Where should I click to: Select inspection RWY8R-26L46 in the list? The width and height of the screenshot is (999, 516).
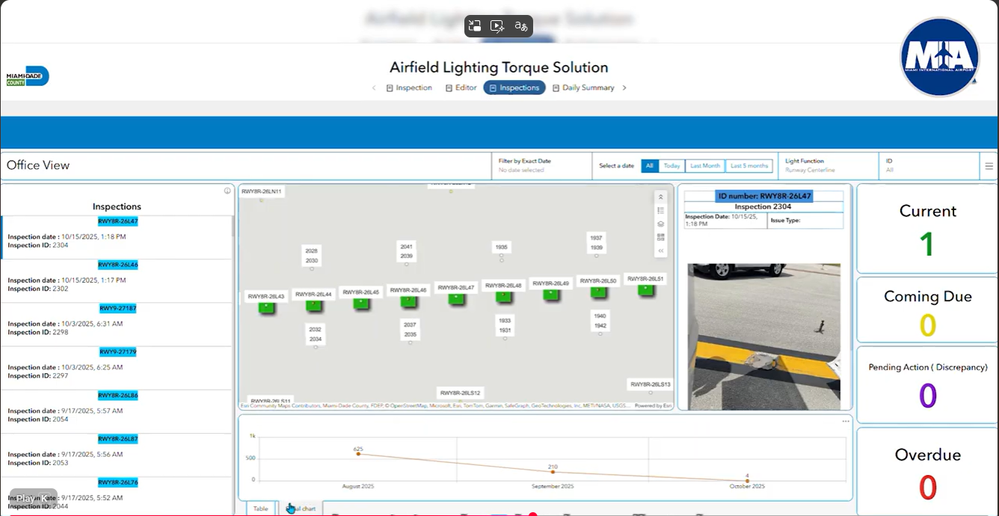point(117,281)
